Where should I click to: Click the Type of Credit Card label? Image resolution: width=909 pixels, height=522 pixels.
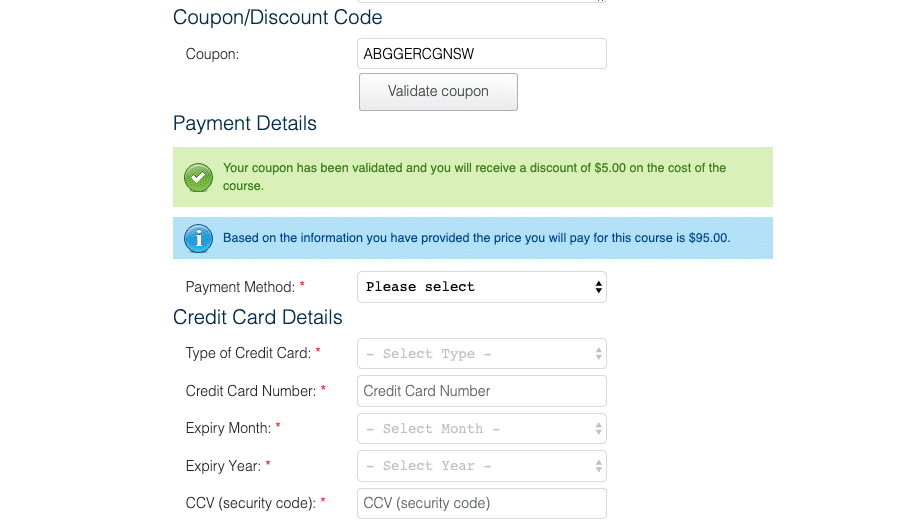[x=248, y=353]
